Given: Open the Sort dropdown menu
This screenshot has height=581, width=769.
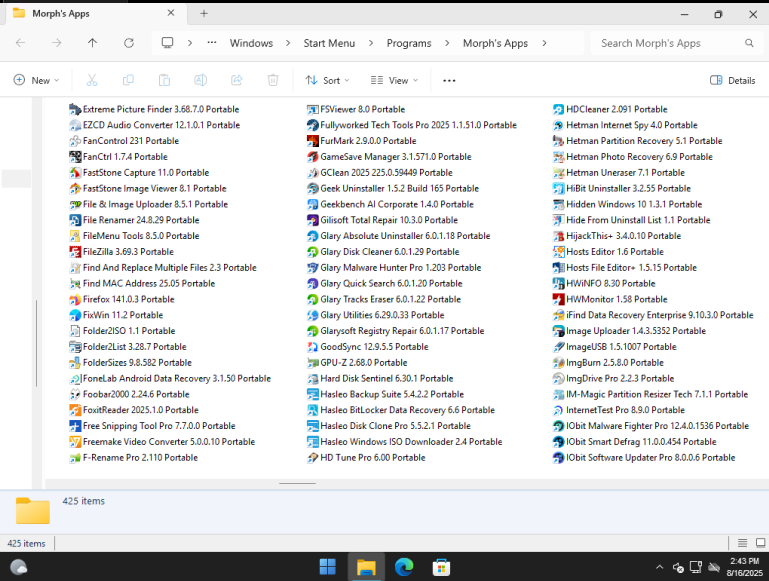Looking at the screenshot, I should [327, 80].
